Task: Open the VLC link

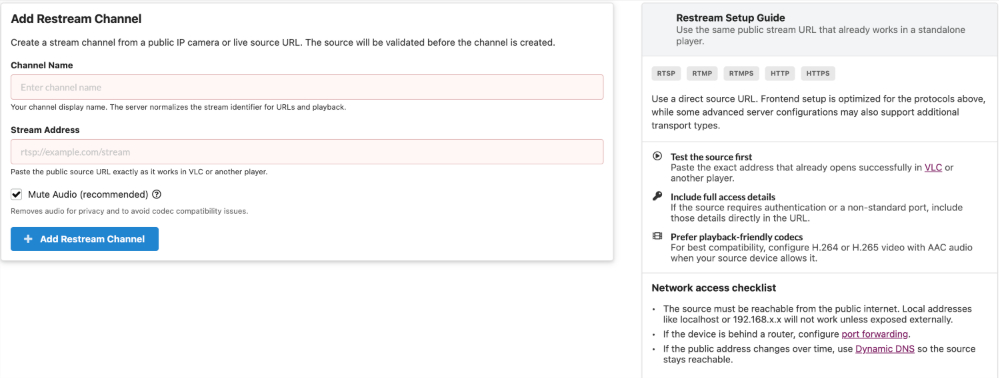Action: pos(933,168)
